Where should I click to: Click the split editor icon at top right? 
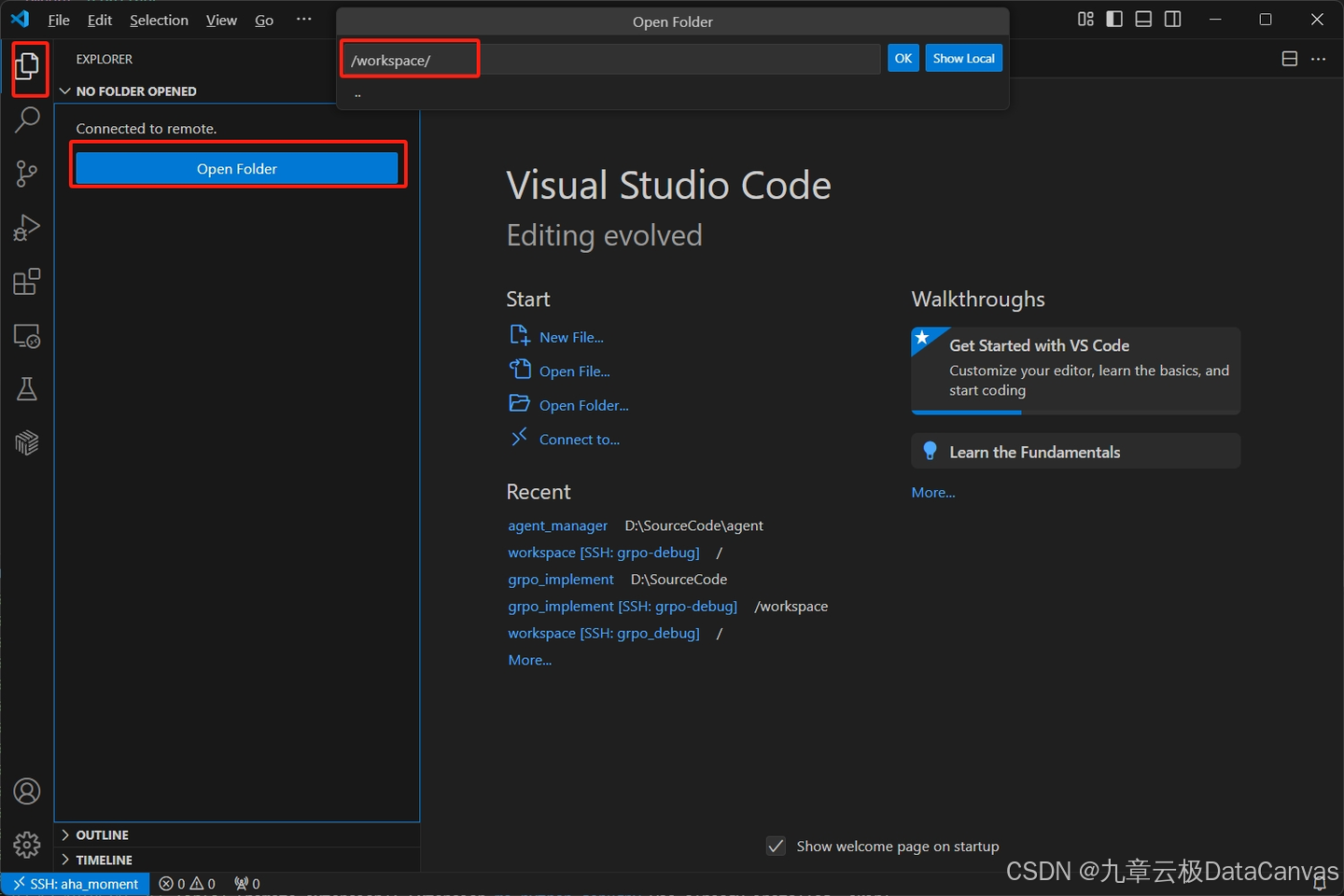point(1290,59)
